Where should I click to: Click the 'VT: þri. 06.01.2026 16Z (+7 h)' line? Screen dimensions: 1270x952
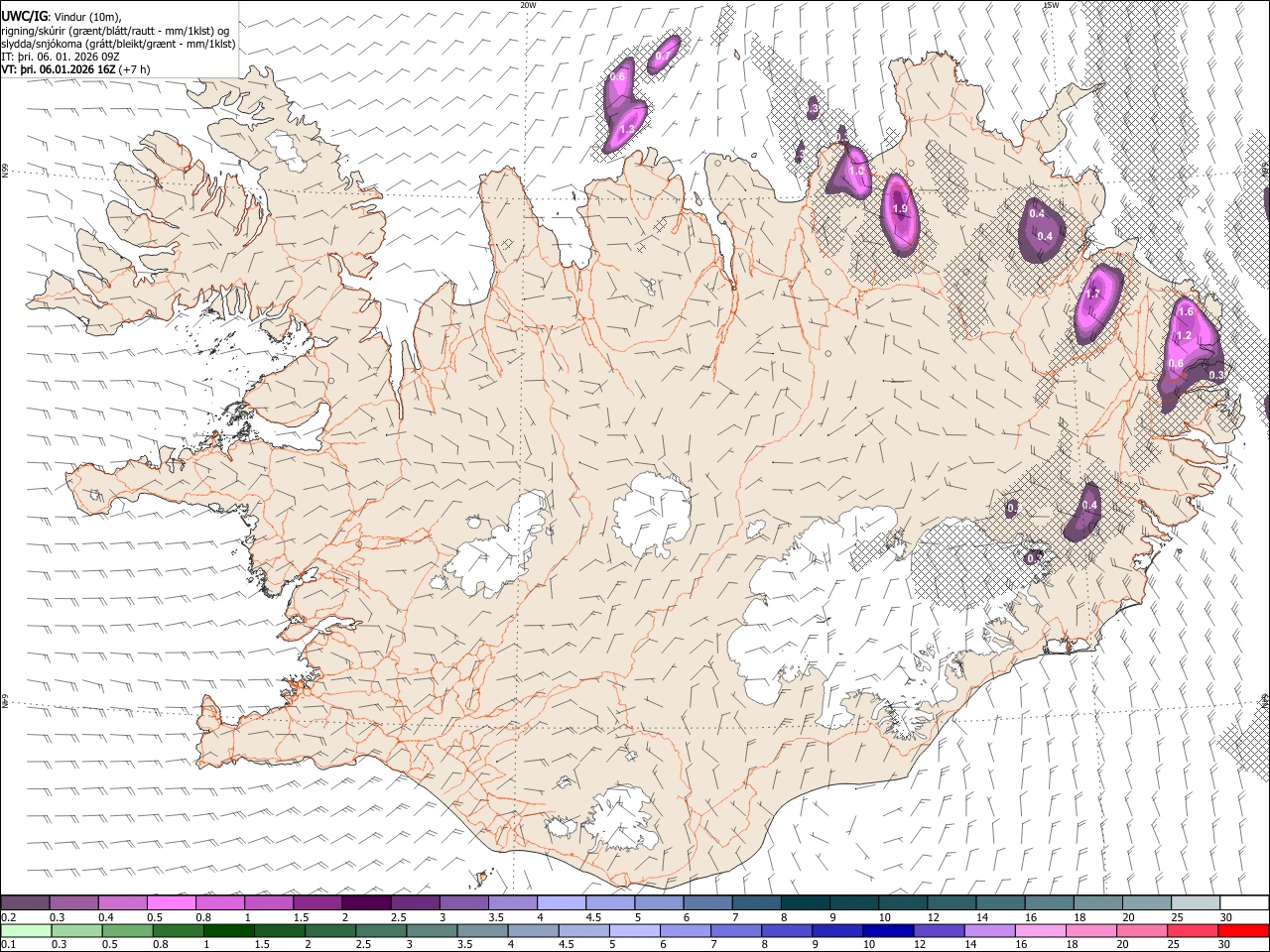point(76,69)
